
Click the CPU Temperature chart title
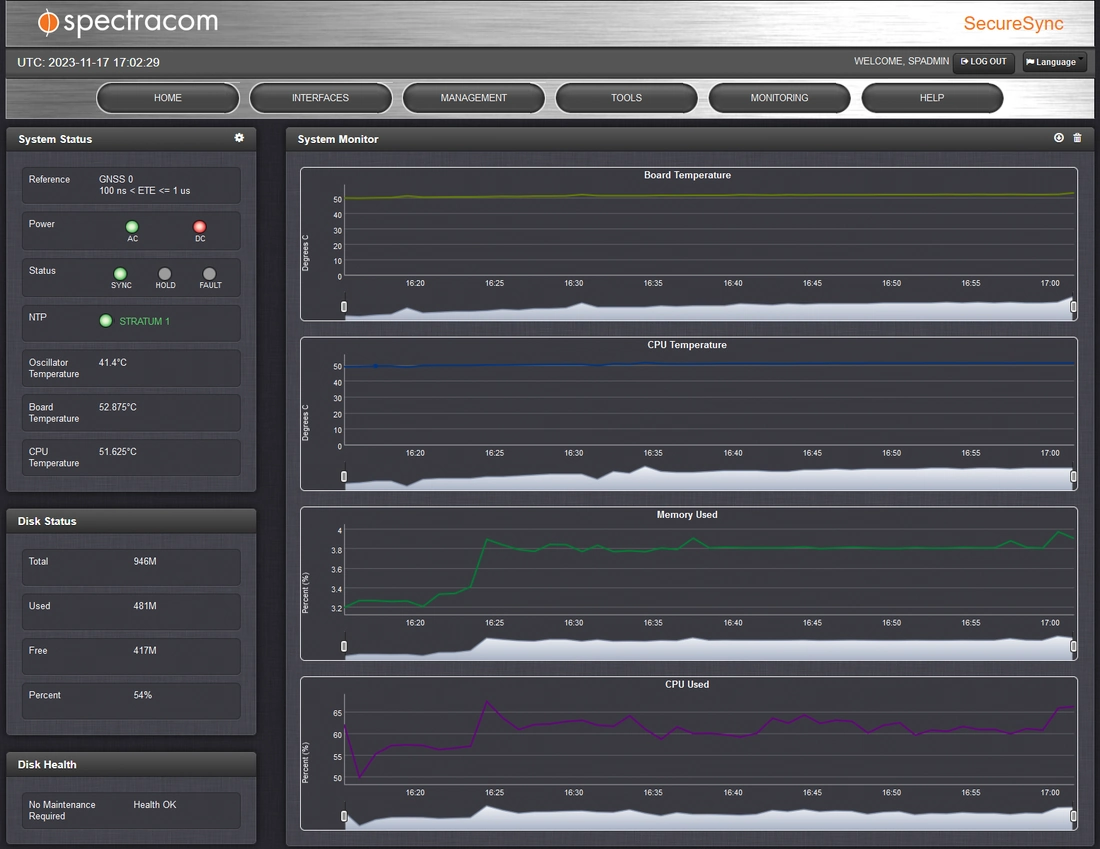pos(687,345)
